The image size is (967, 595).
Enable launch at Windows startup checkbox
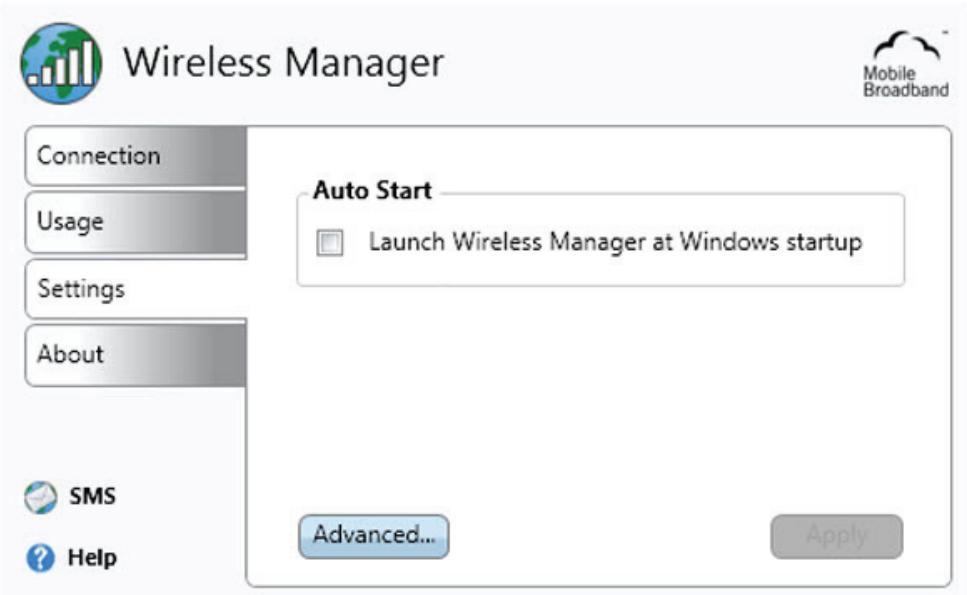330,242
